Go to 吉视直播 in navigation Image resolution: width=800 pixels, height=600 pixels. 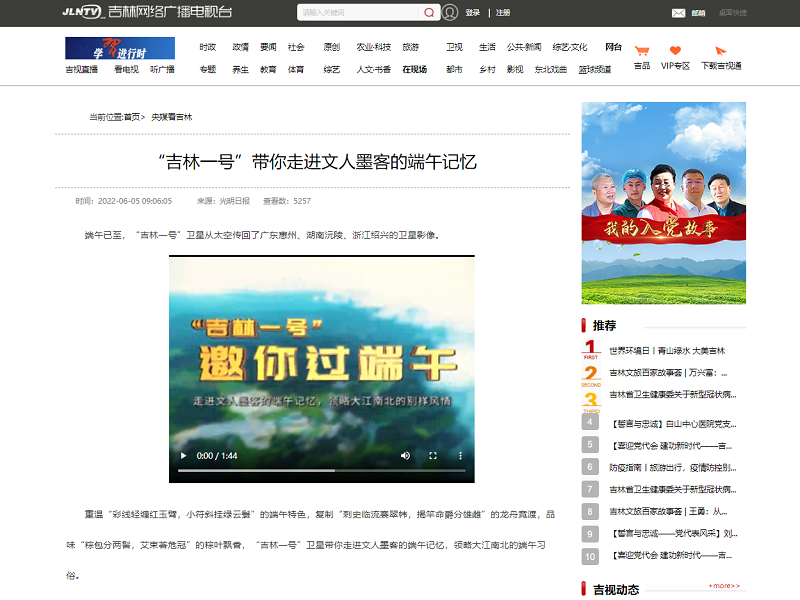pyautogui.click(x=81, y=69)
